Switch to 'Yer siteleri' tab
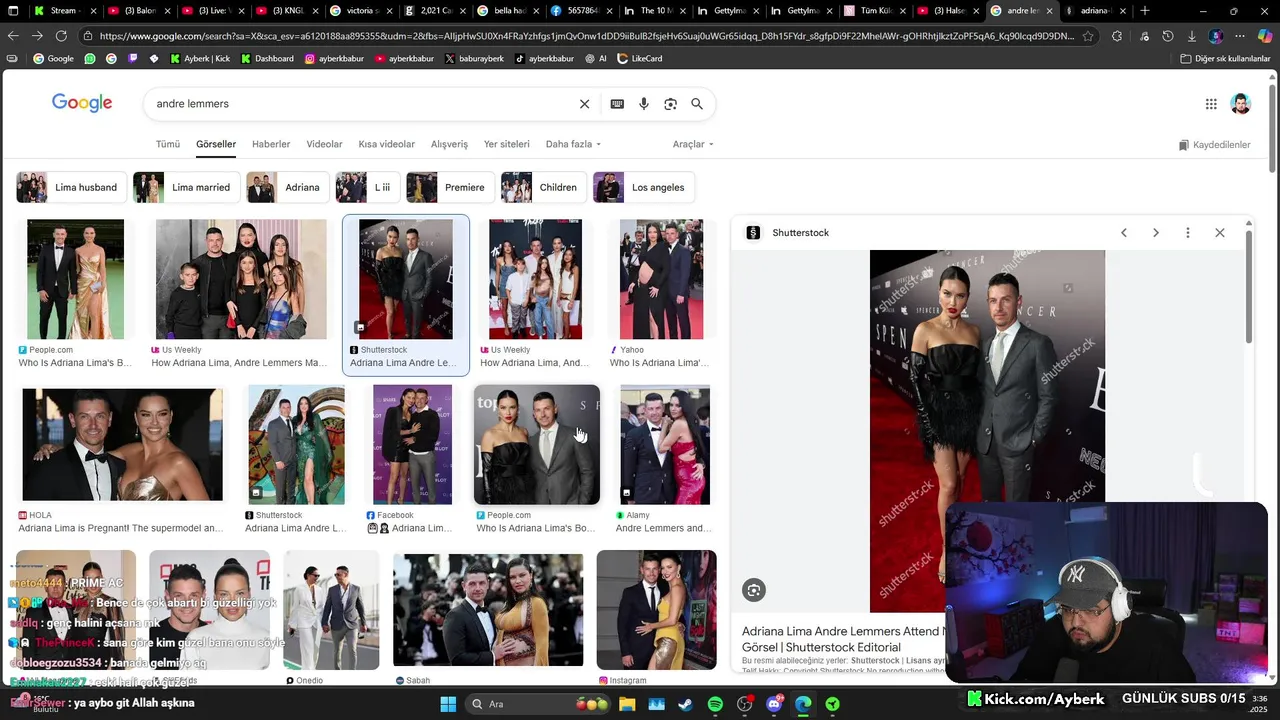This screenshot has width=1280, height=720. coord(506,144)
